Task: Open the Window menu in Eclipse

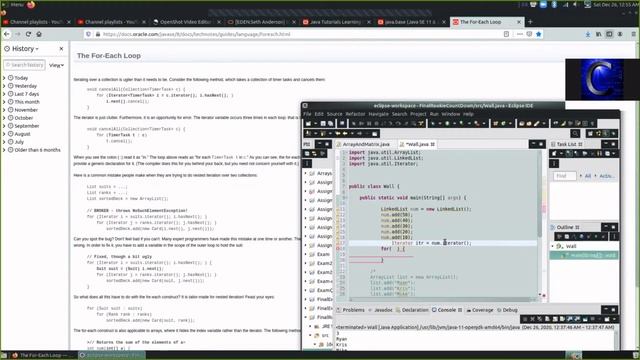Action: point(450,114)
